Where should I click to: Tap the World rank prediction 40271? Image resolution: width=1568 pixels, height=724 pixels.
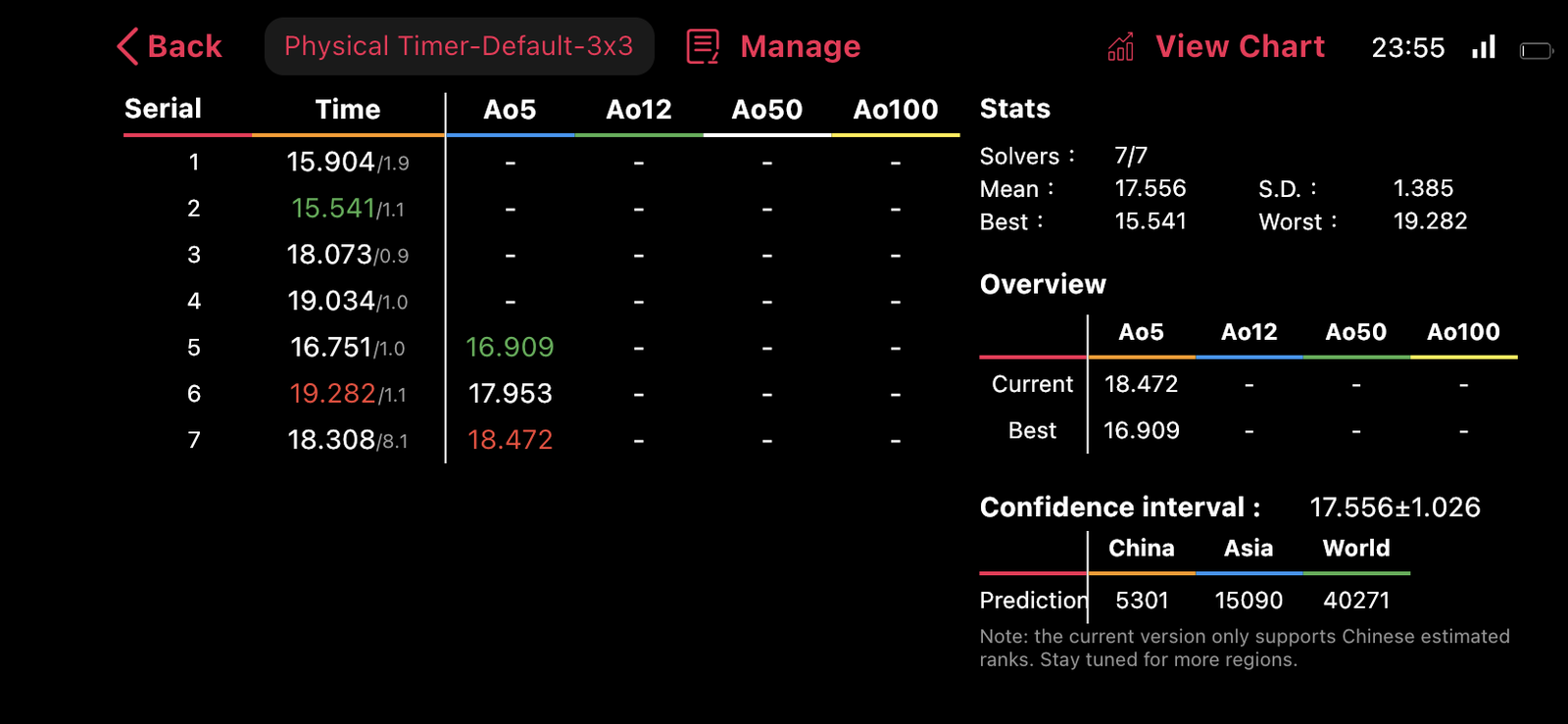[x=1356, y=601]
